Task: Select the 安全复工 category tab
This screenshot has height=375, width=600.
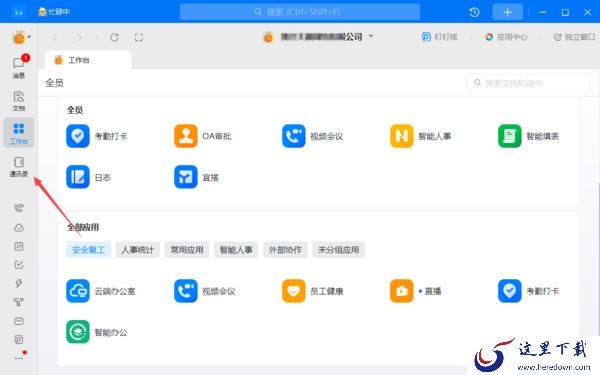Action: (88, 250)
